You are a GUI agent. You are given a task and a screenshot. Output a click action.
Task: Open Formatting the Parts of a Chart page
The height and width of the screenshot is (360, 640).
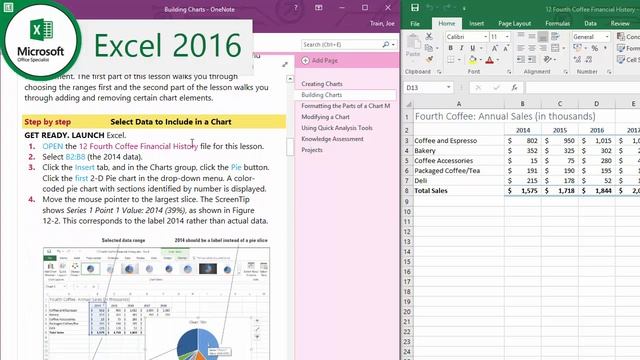tap(346, 106)
